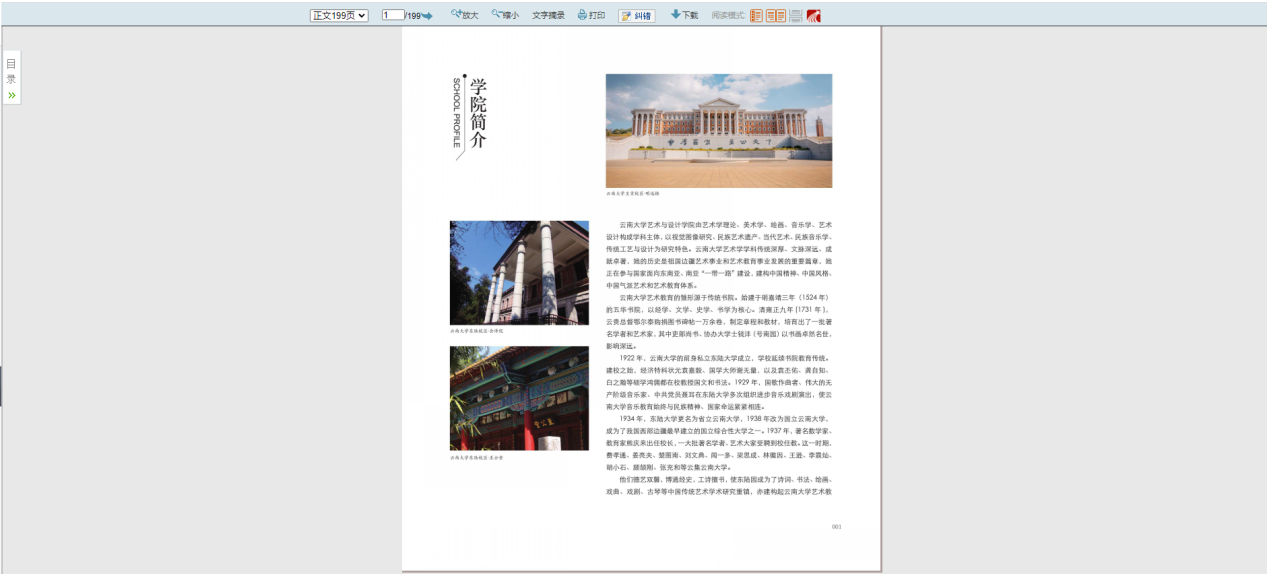
Task: Click the white columns building photo
Action: click(519, 273)
